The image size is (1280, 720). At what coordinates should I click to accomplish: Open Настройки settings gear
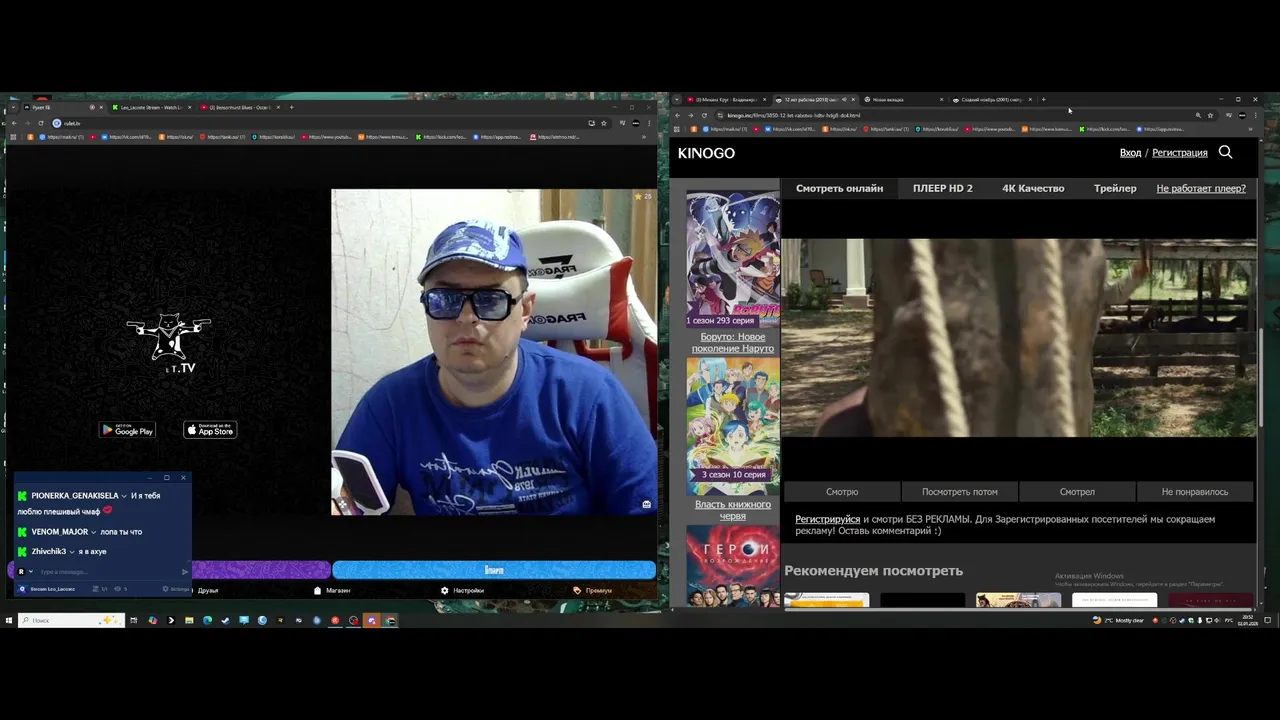coord(463,590)
